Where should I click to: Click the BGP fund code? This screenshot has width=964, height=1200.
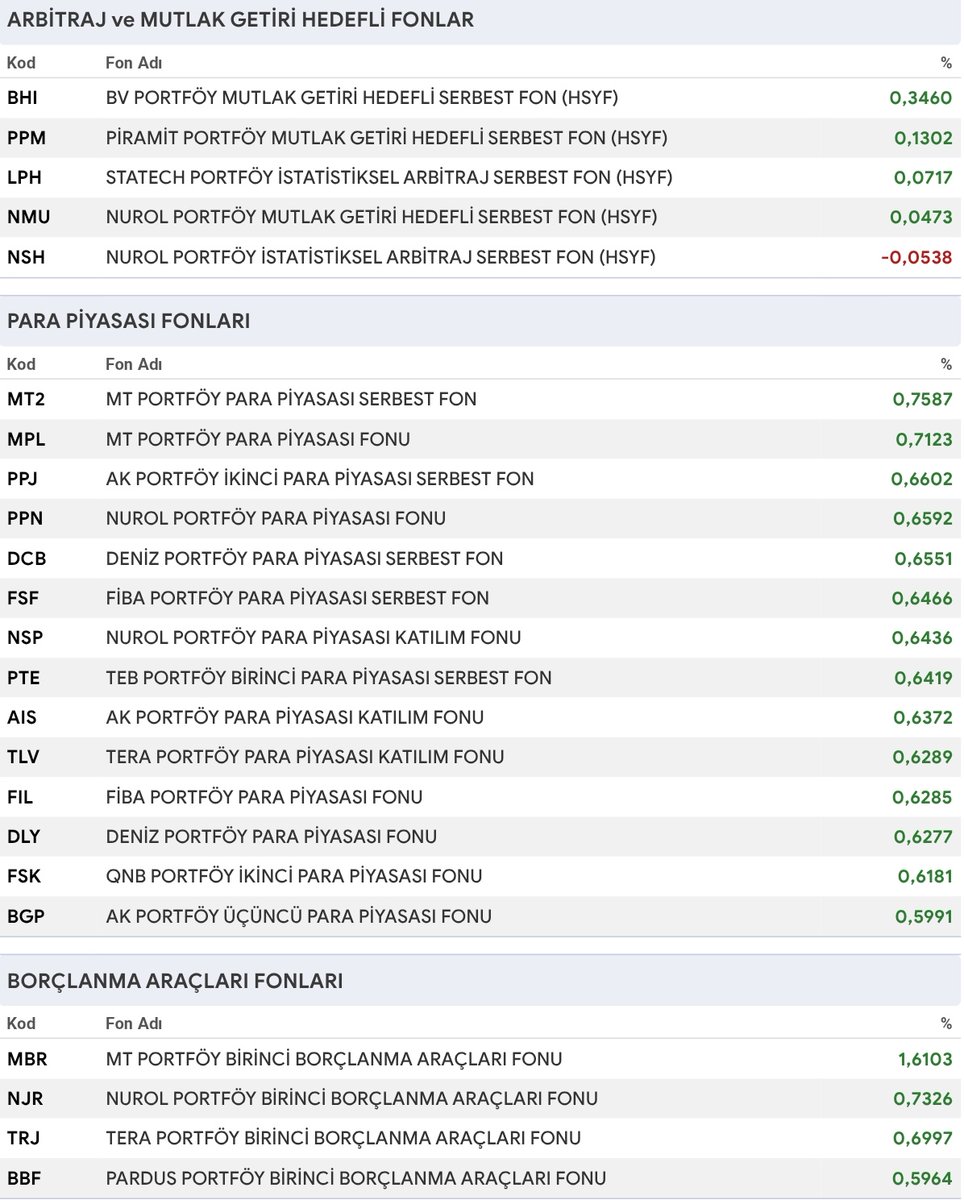tap(25, 916)
